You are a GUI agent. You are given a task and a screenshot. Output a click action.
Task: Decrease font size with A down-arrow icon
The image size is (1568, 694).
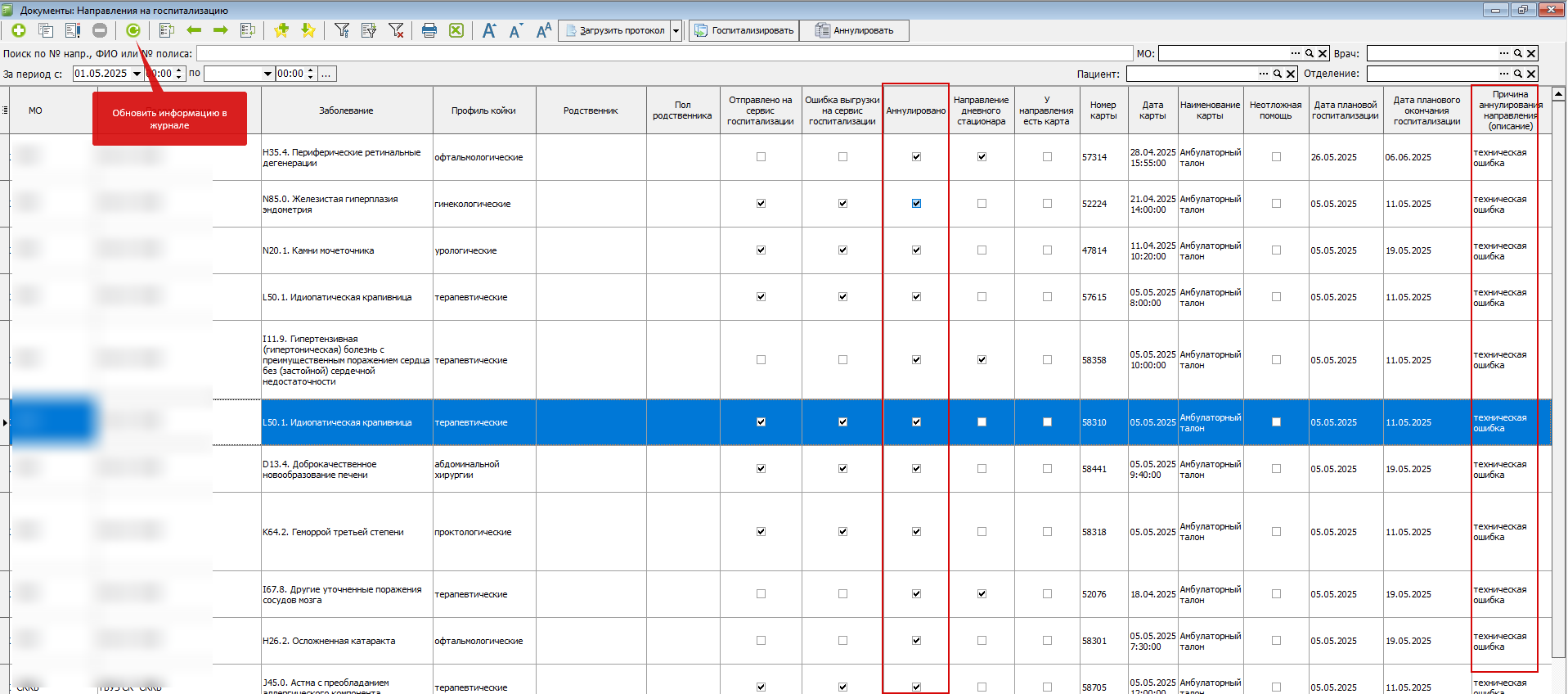516,30
